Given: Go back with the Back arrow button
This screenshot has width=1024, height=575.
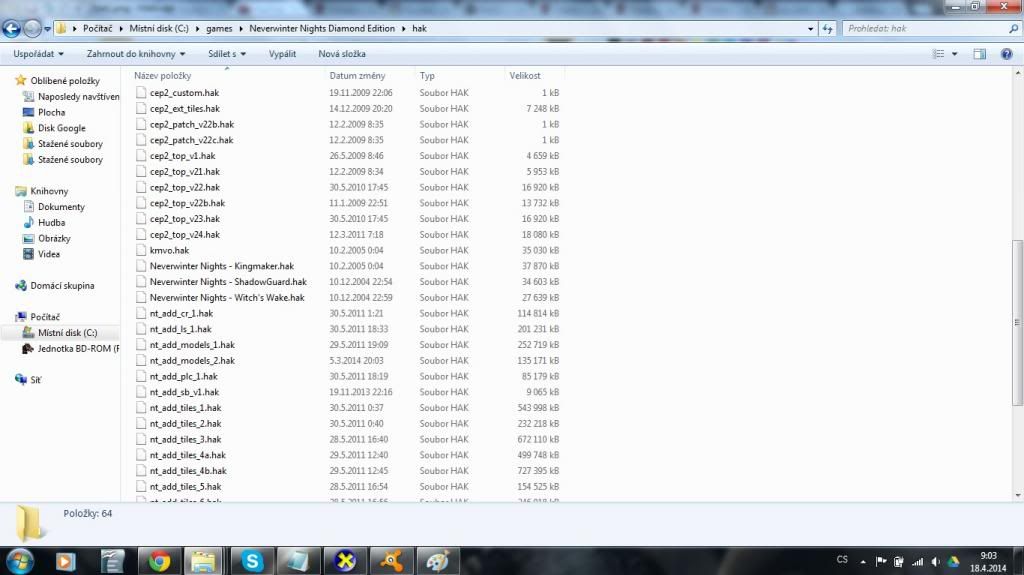Looking at the screenshot, I should pos(12,29).
